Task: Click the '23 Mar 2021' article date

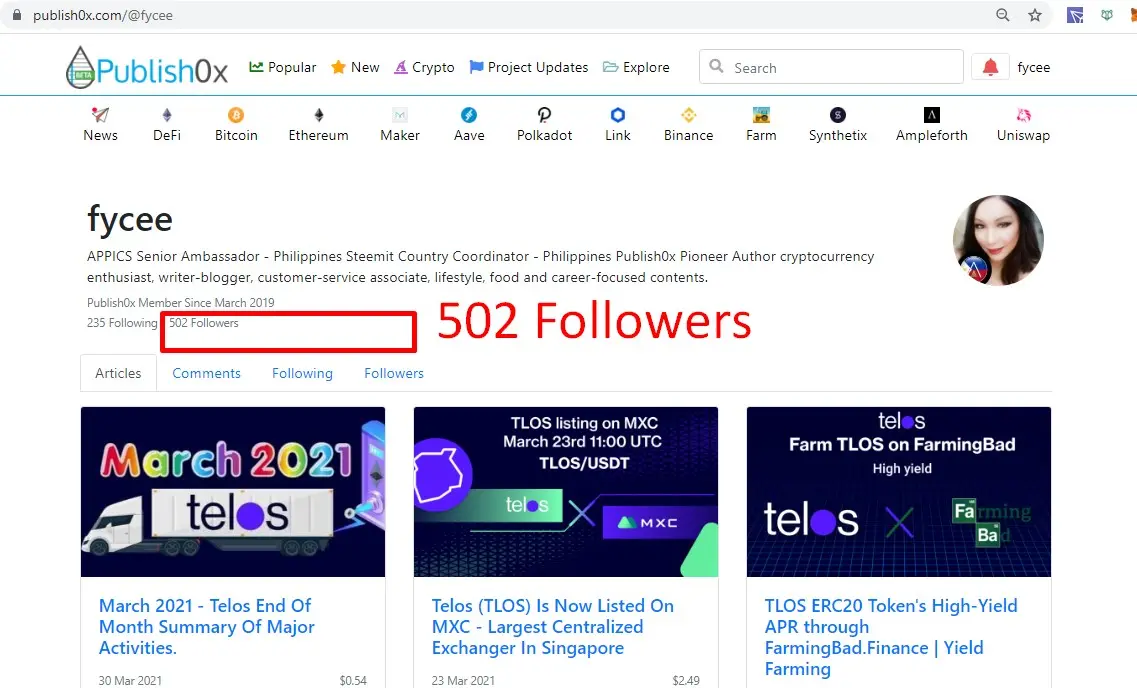Action: [463, 680]
